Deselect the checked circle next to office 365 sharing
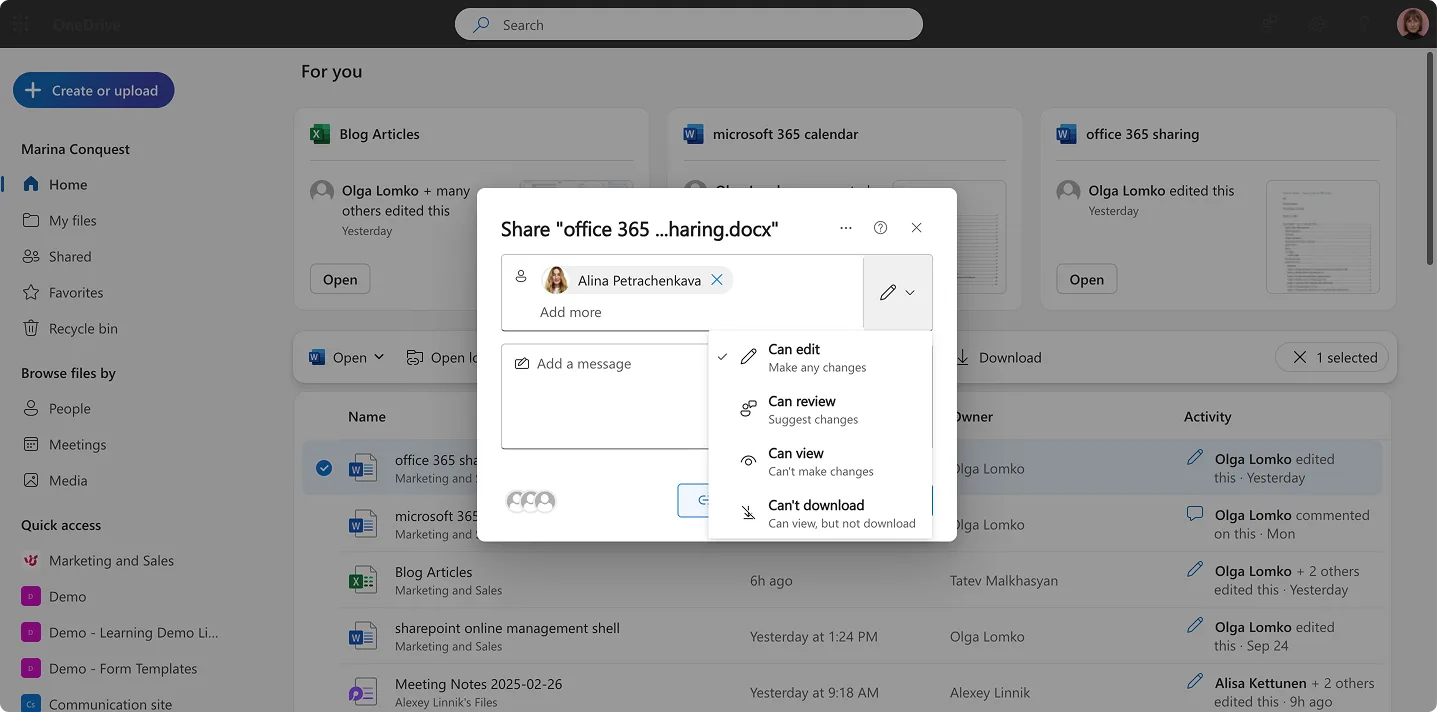This screenshot has width=1437, height=712. (323, 467)
